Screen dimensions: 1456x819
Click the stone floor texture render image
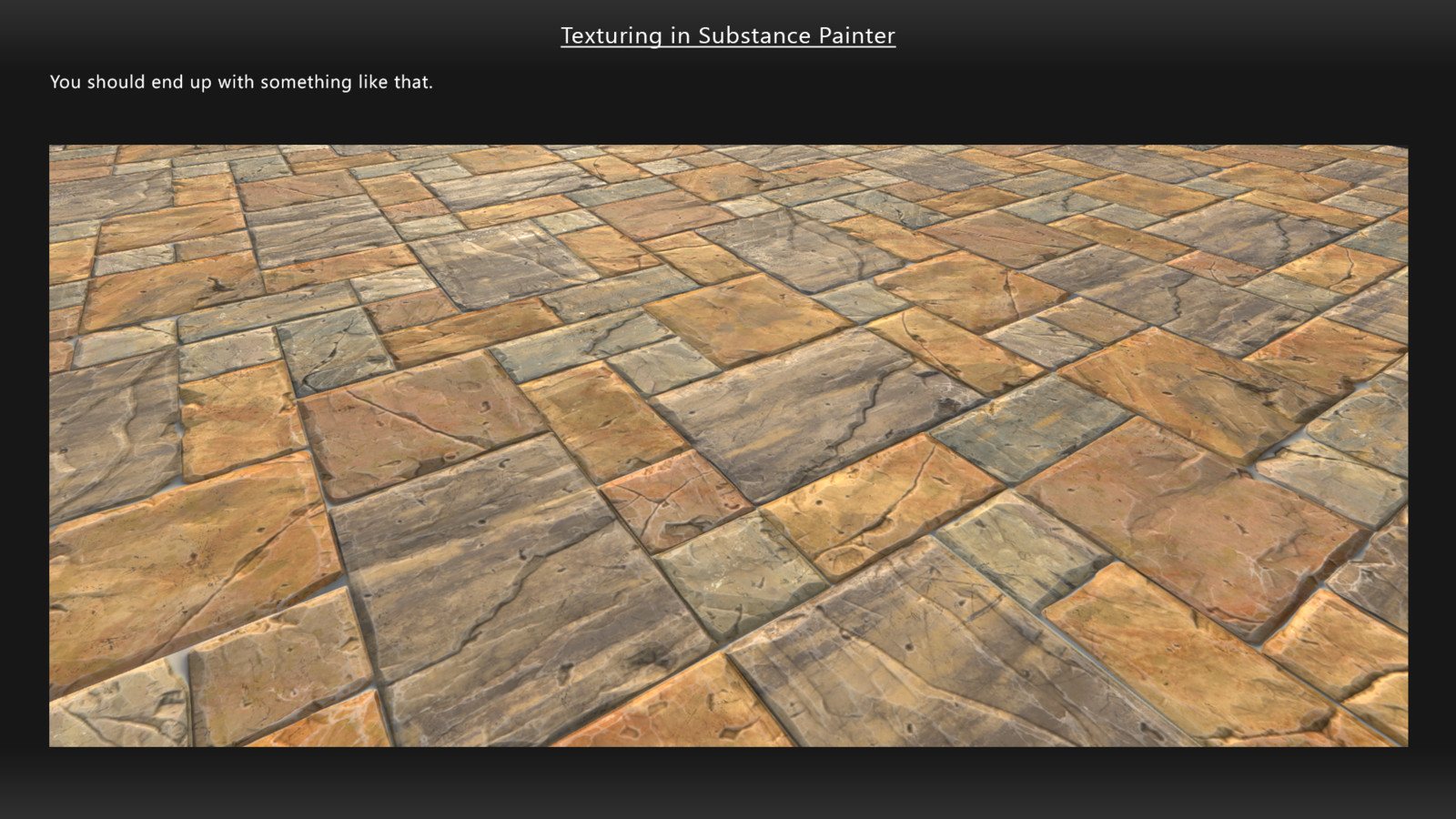click(728, 446)
